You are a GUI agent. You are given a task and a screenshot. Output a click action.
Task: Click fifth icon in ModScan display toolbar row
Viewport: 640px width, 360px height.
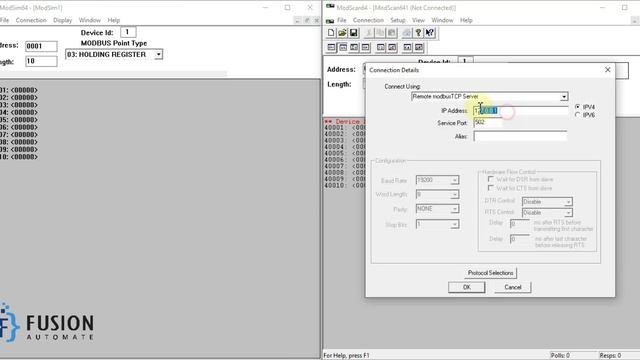pyautogui.click(x=380, y=48)
